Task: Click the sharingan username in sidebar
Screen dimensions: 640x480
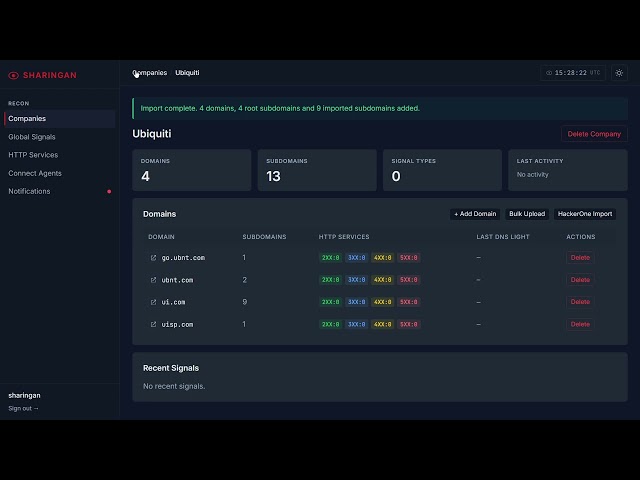Action: 24,396
